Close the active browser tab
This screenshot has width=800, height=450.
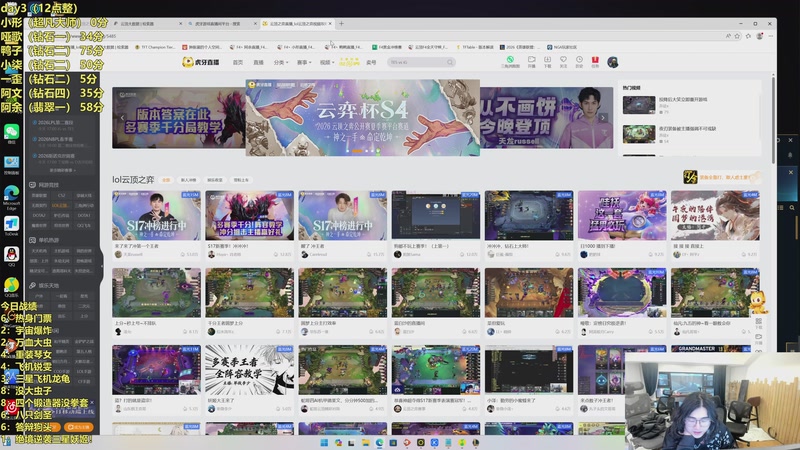coord(330,23)
